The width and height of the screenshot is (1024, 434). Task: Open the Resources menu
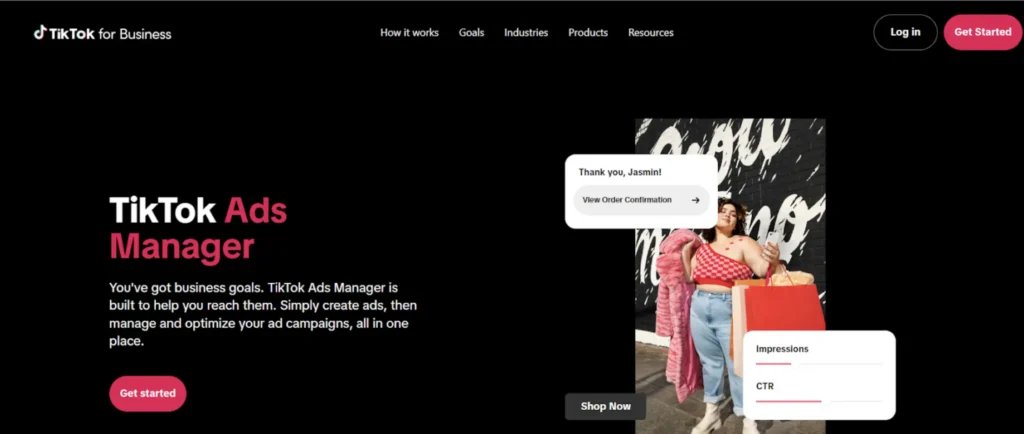[x=650, y=33]
